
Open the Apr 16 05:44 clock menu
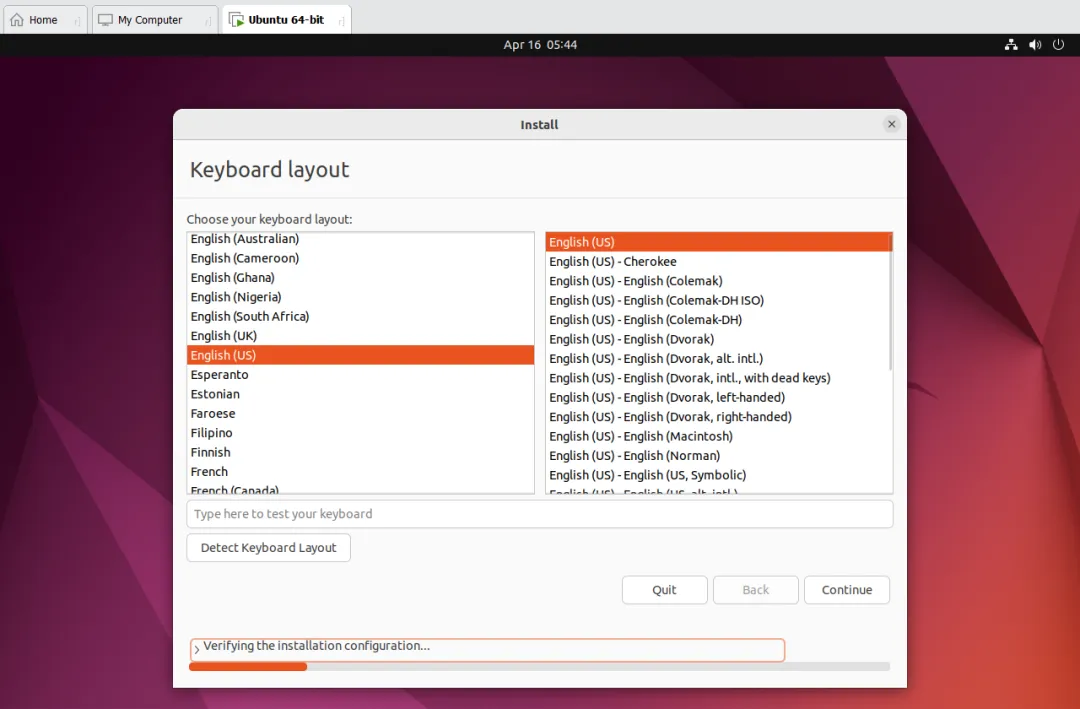pos(540,45)
